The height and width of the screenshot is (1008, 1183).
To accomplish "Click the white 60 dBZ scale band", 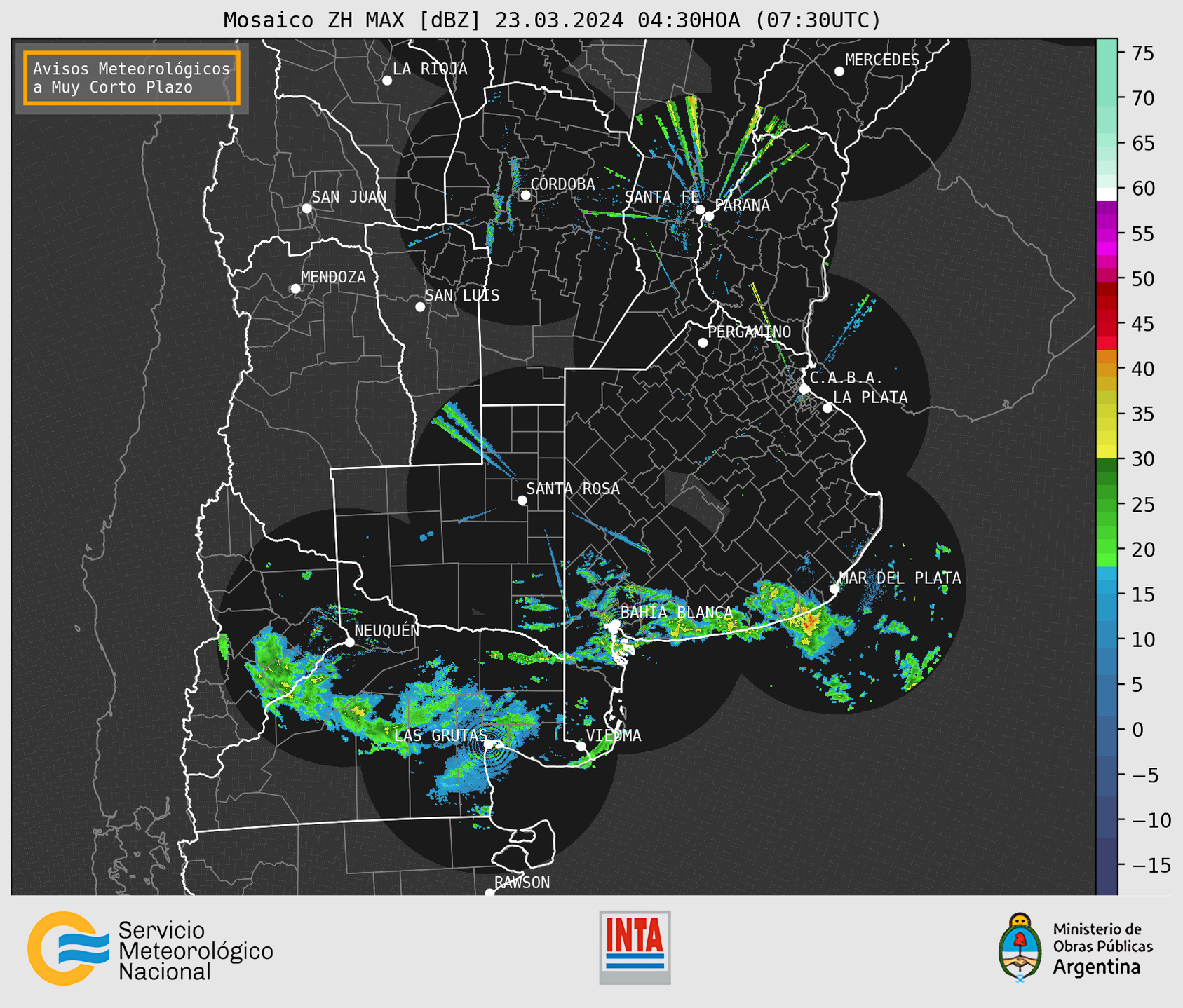I will pyautogui.click(x=1107, y=195).
